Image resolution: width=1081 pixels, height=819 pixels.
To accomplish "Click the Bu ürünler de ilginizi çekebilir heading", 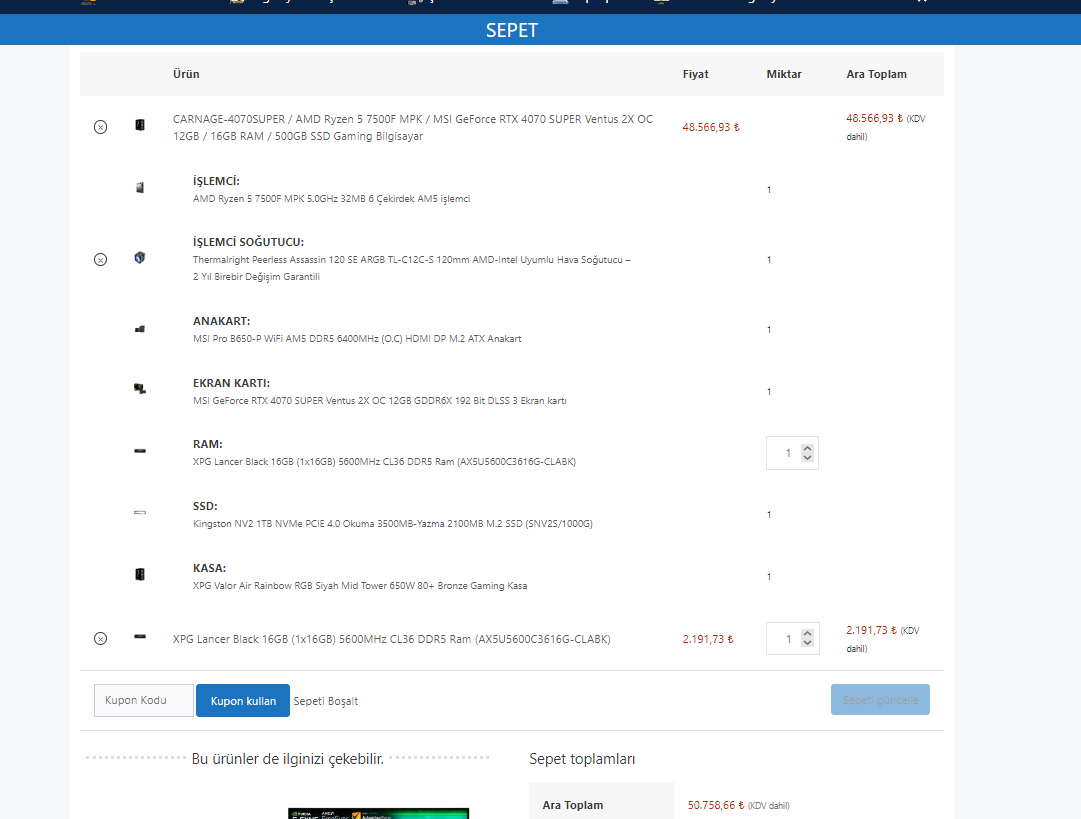I will [287, 759].
